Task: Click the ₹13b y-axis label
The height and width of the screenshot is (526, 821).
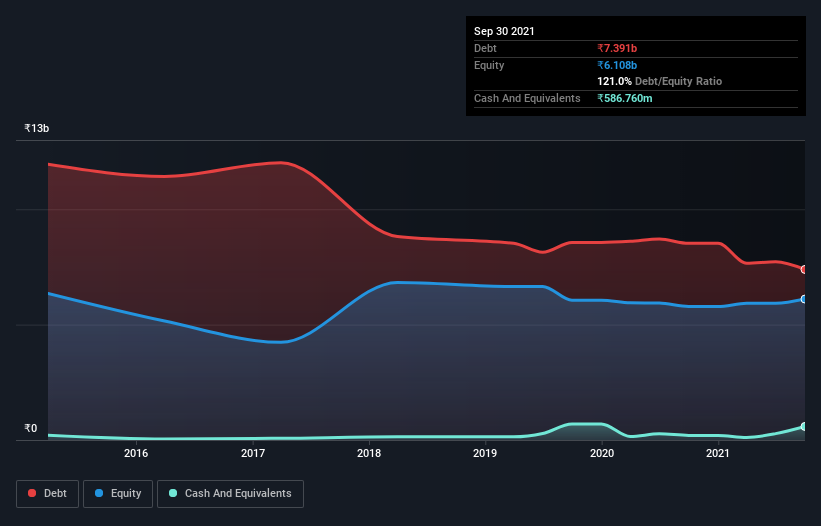Action: pyautogui.click(x=37, y=128)
